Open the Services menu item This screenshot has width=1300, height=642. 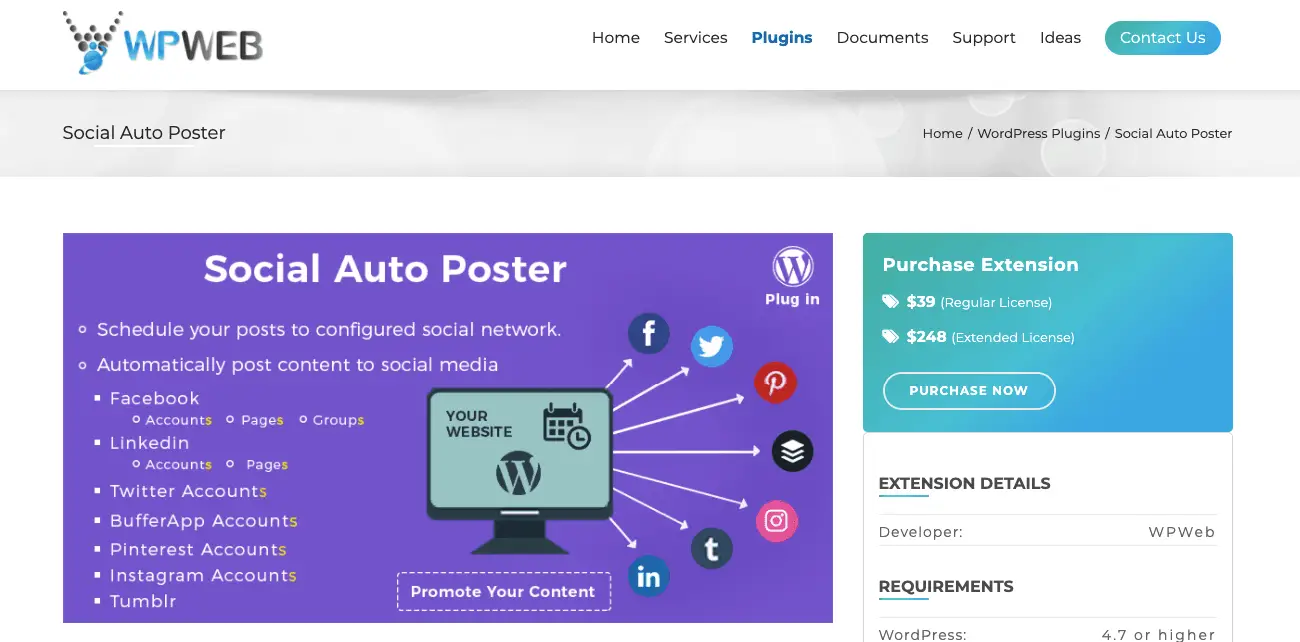click(696, 38)
